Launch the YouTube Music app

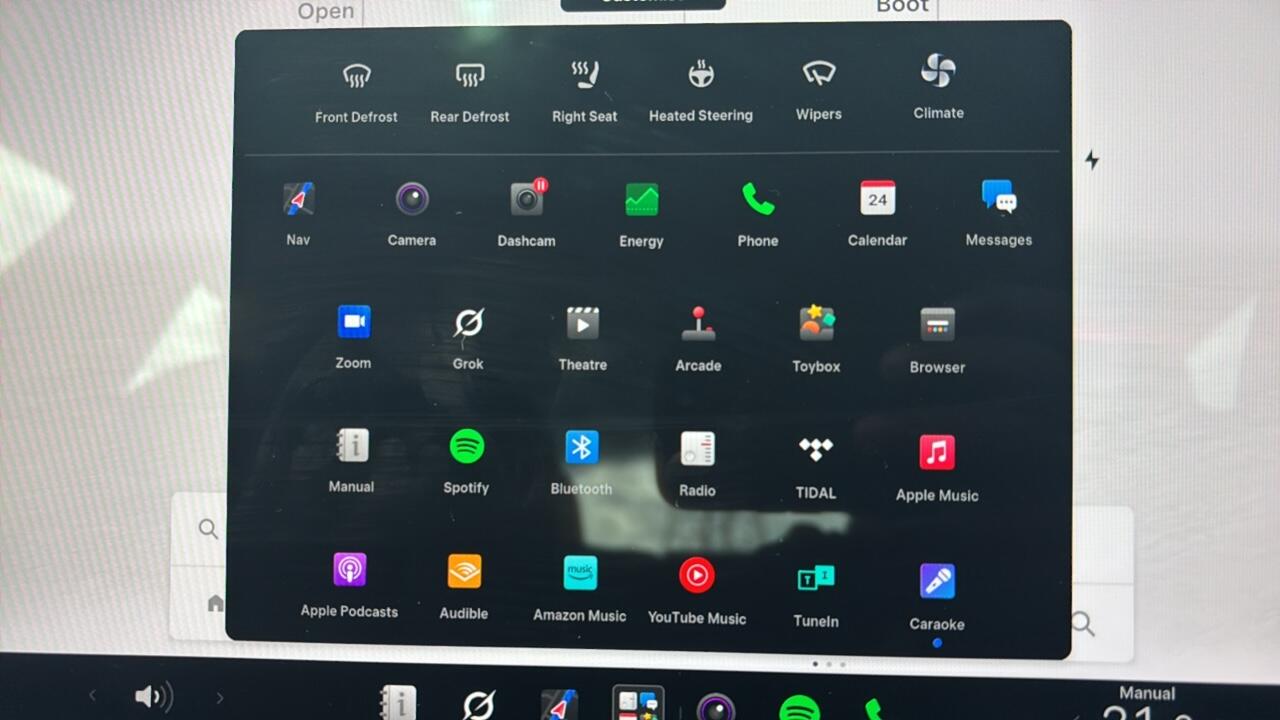click(x=697, y=591)
